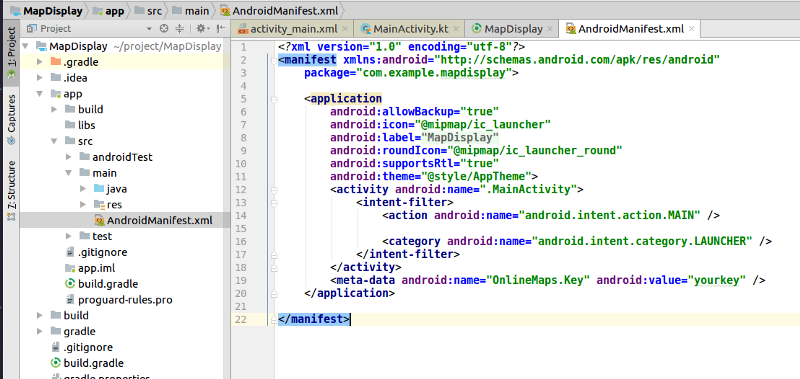Image resolution: width=800 pixels, height=379 pixels.
Task: Expand the java folder arrow
Action: (x=83, y=189)
